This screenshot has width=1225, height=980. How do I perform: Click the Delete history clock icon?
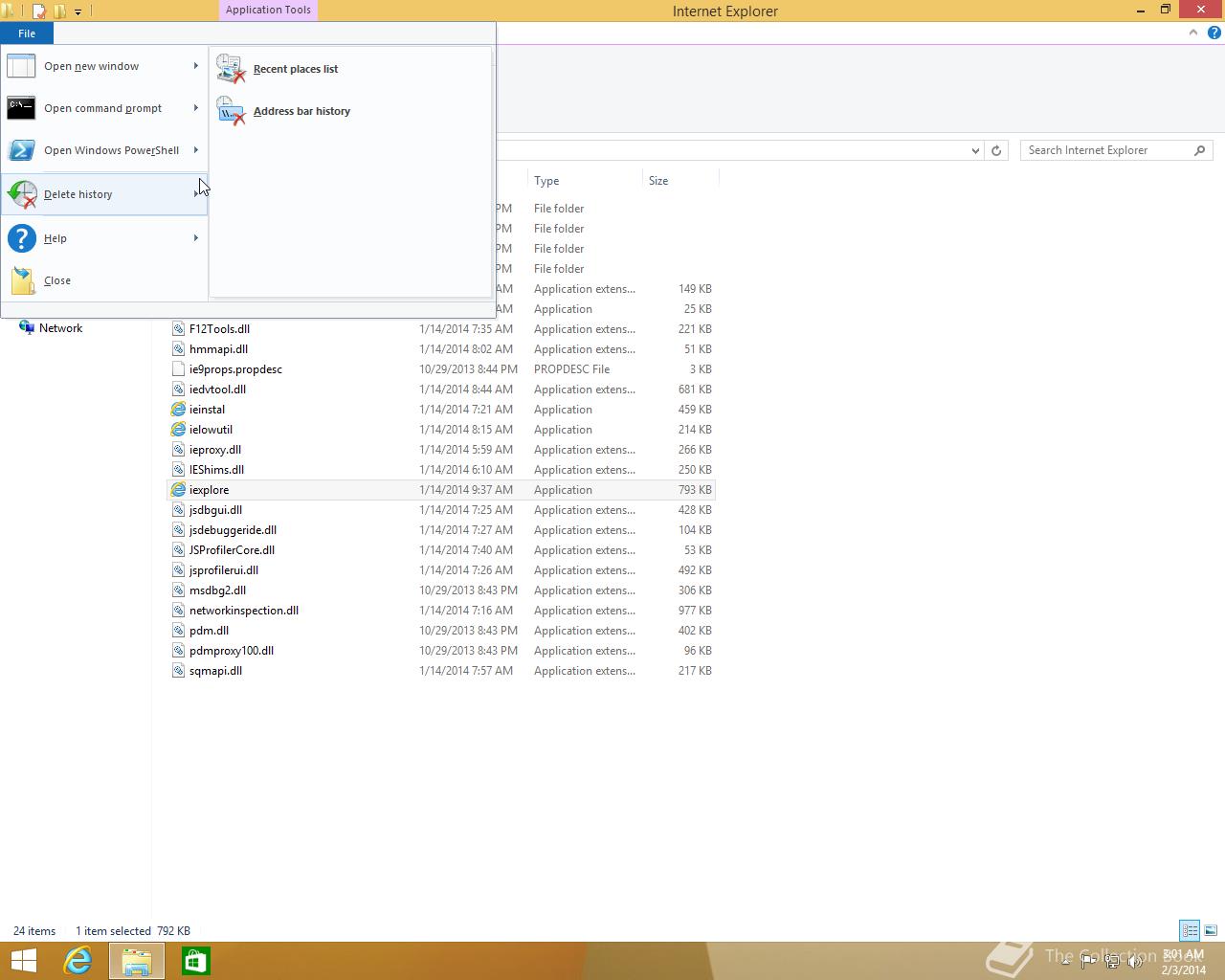pos(21,194)
